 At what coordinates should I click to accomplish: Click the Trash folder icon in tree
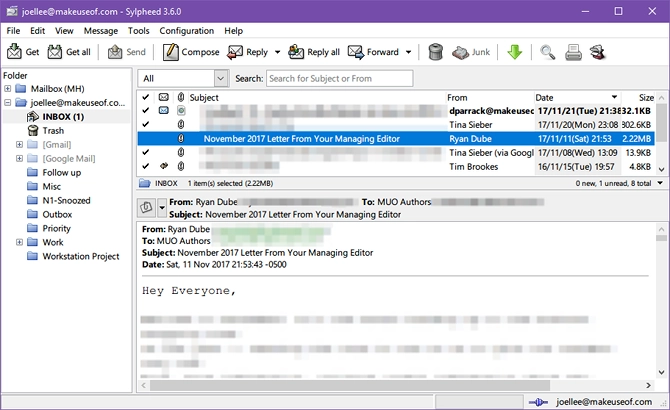pyautogui.click(x=33, y=130)
